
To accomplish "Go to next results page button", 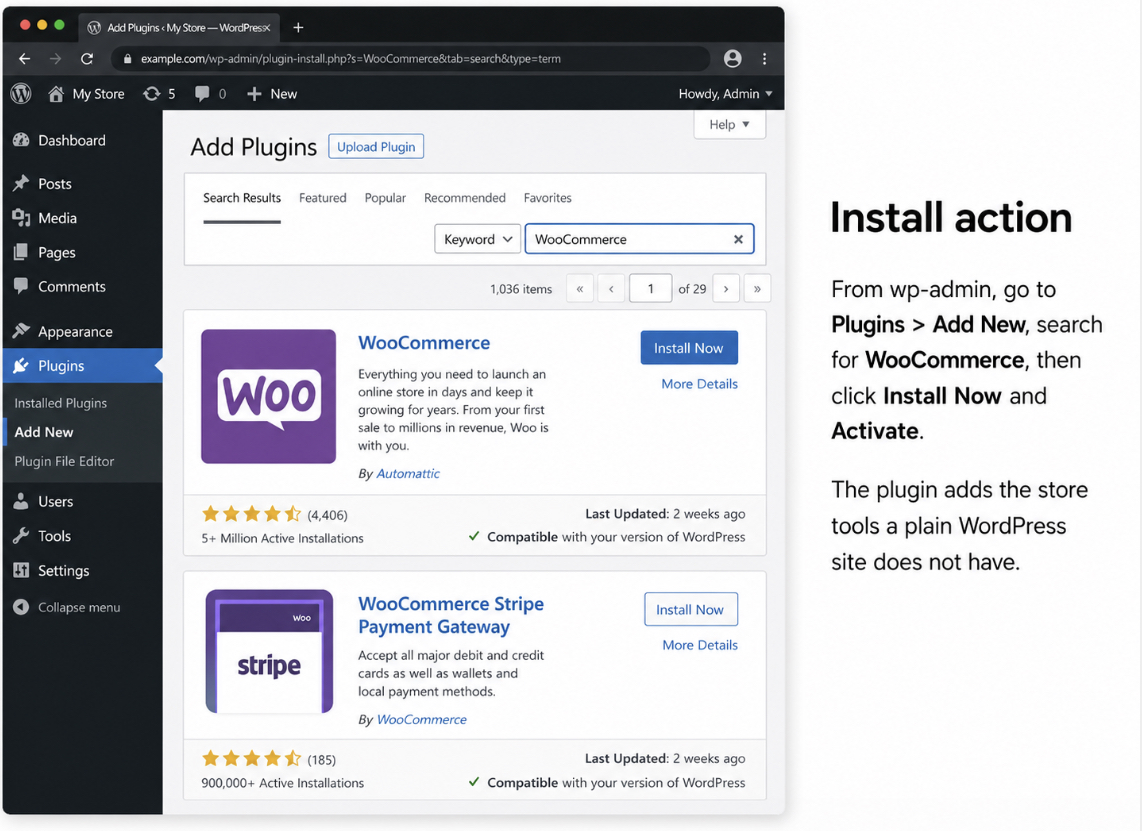I will click(x=726, y=288).
